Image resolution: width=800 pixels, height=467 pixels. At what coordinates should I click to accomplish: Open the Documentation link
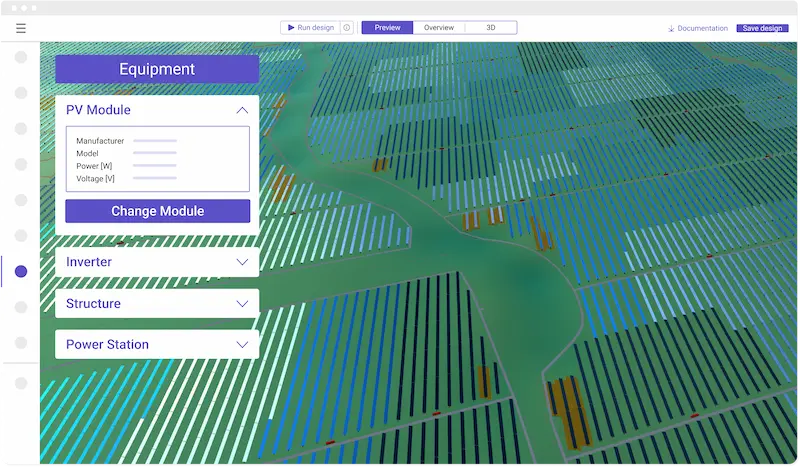point(702,28)
